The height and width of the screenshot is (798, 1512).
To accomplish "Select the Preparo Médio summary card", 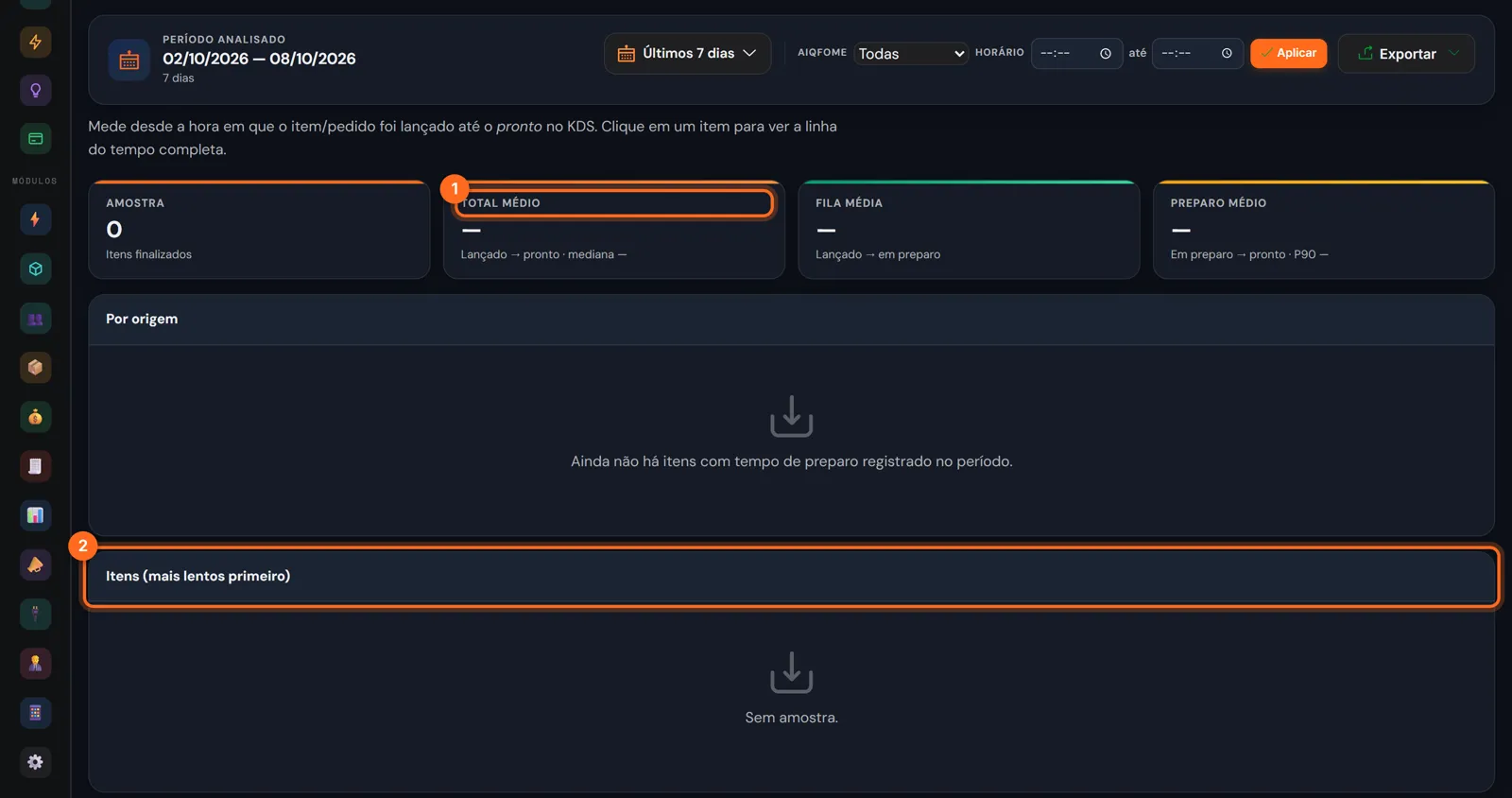I will [1323, 230].
